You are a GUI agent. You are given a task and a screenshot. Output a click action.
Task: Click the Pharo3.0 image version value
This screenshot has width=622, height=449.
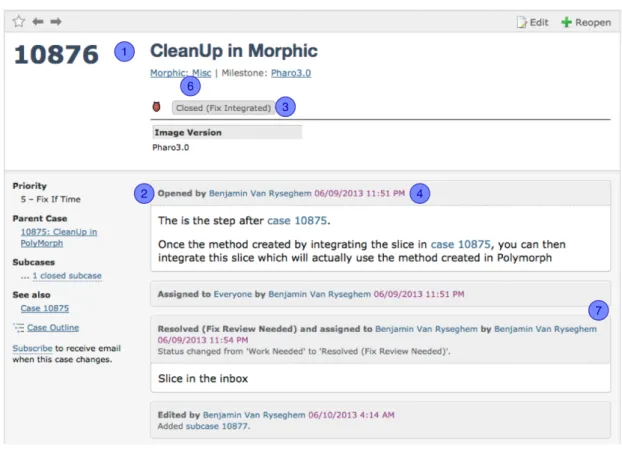point(171,148)
